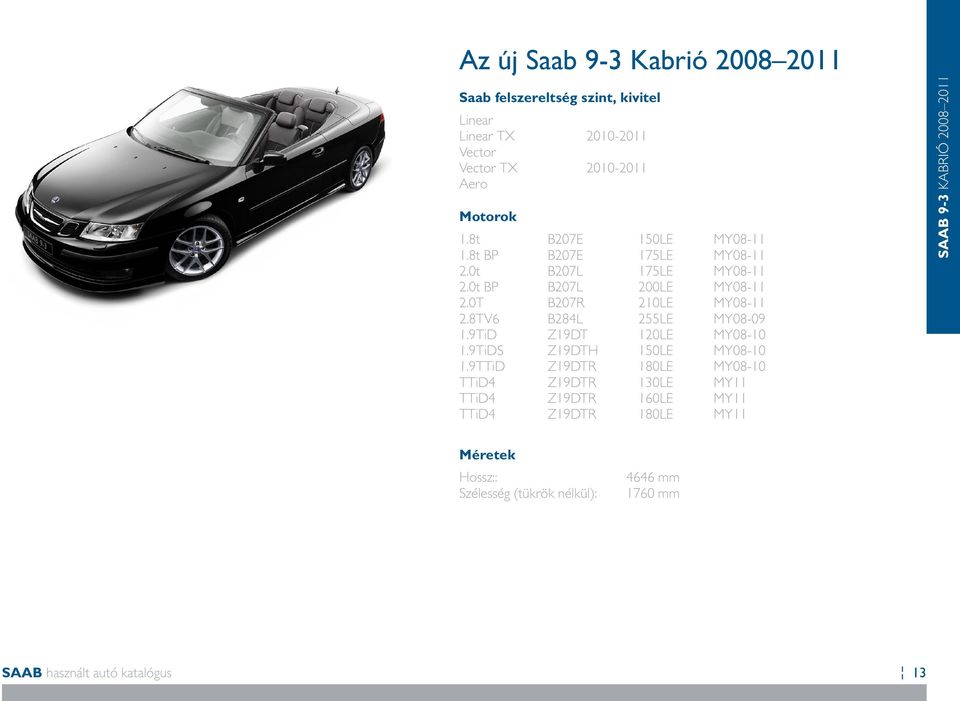
Task: Click "Z19DTR" in the 160LE row
Action: [x=572, y=398]
